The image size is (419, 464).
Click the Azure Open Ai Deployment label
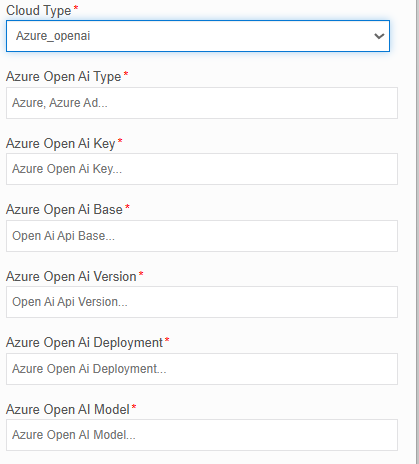point(84,343)
